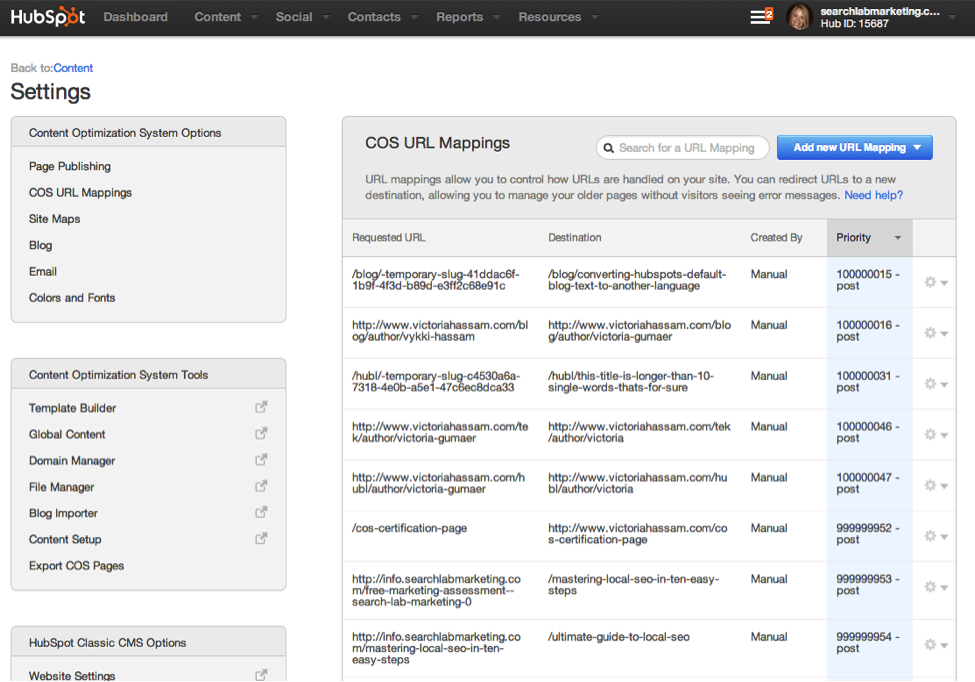The image size is (975, 682).
Task: Sort by the Priority column header
Action: pos(869,237)
